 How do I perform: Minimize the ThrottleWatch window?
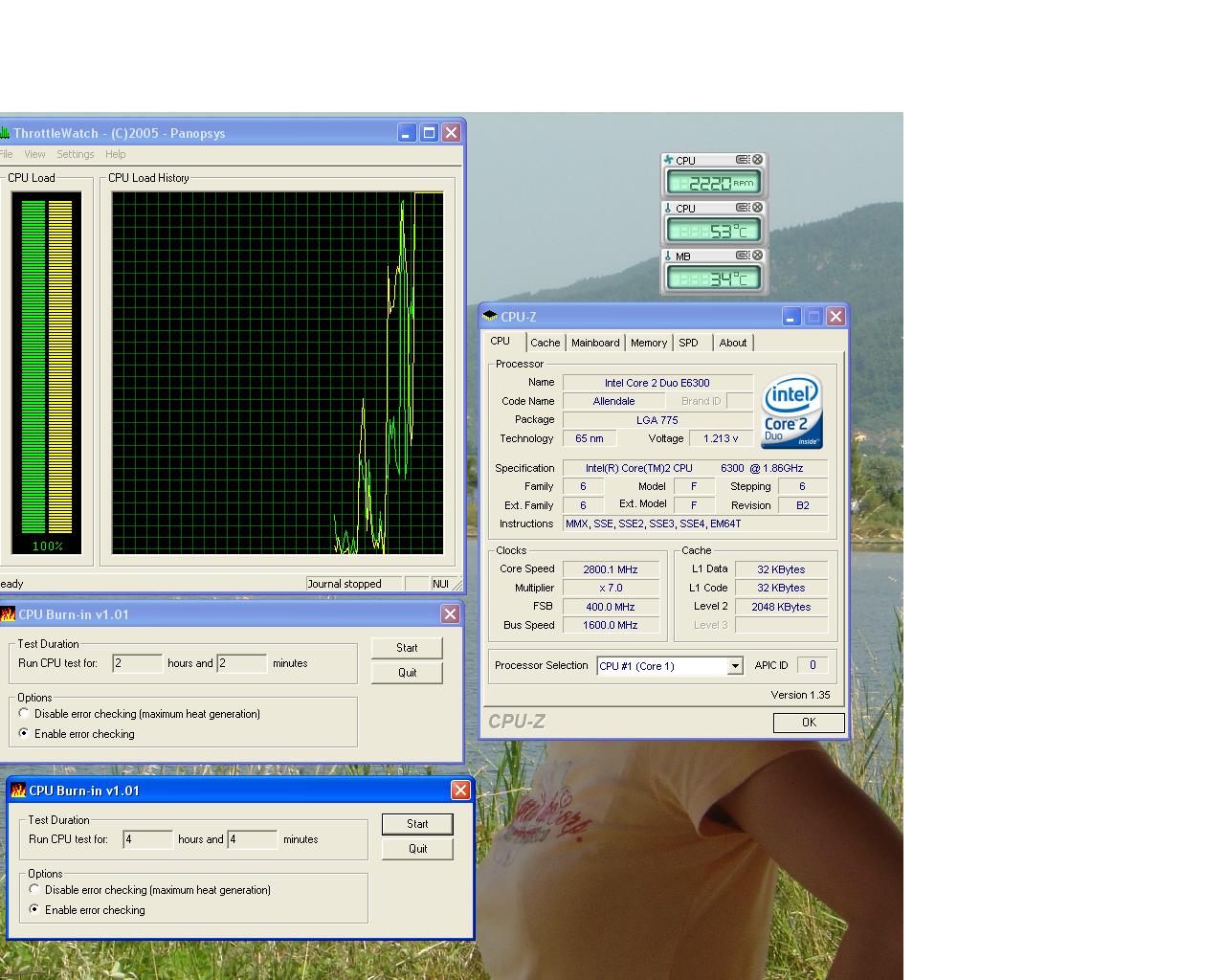point(407,133)
